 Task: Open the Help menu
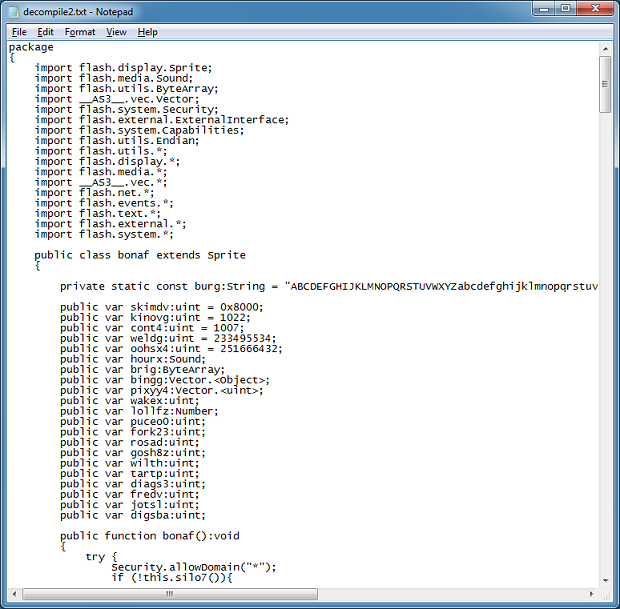coord(148,32)
